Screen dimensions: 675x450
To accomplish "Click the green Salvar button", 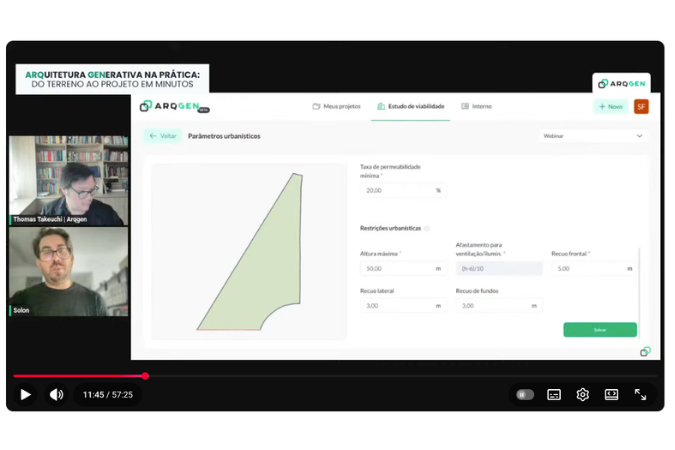I will coord(600,330).
